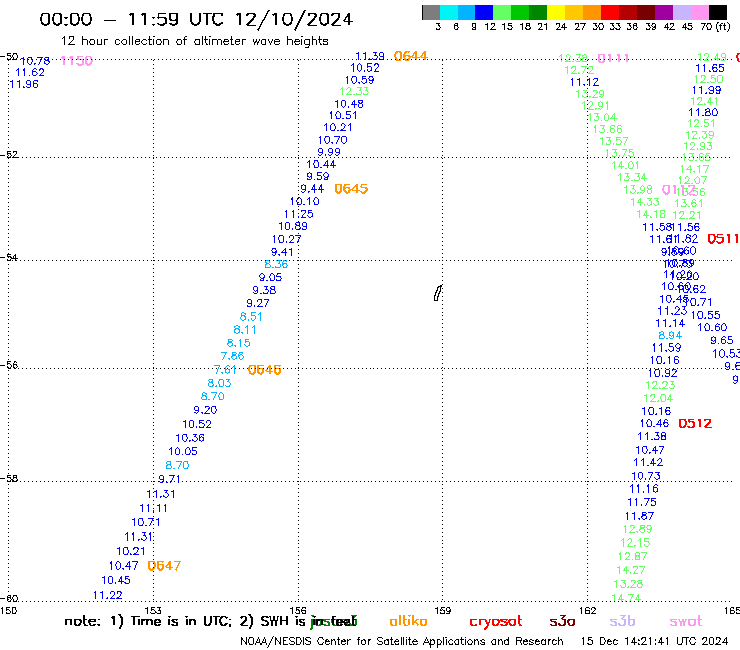The width and height of the screenshot is (740, 650).
Task: Click the NOAA/NESDIS credit line at bottom
Action: [x=402, y=641]
